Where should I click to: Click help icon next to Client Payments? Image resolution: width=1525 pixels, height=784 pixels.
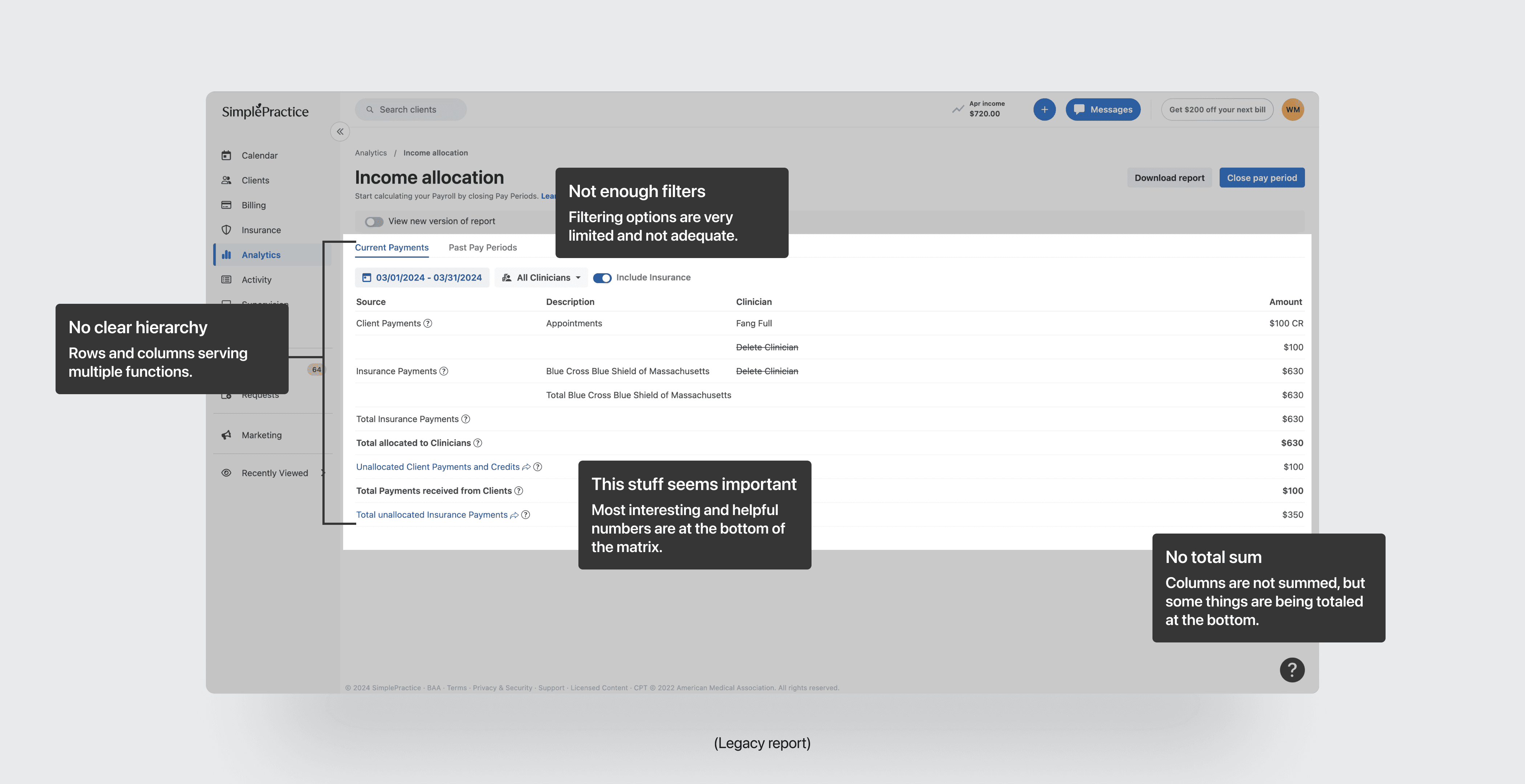click(x=428, y=323)
